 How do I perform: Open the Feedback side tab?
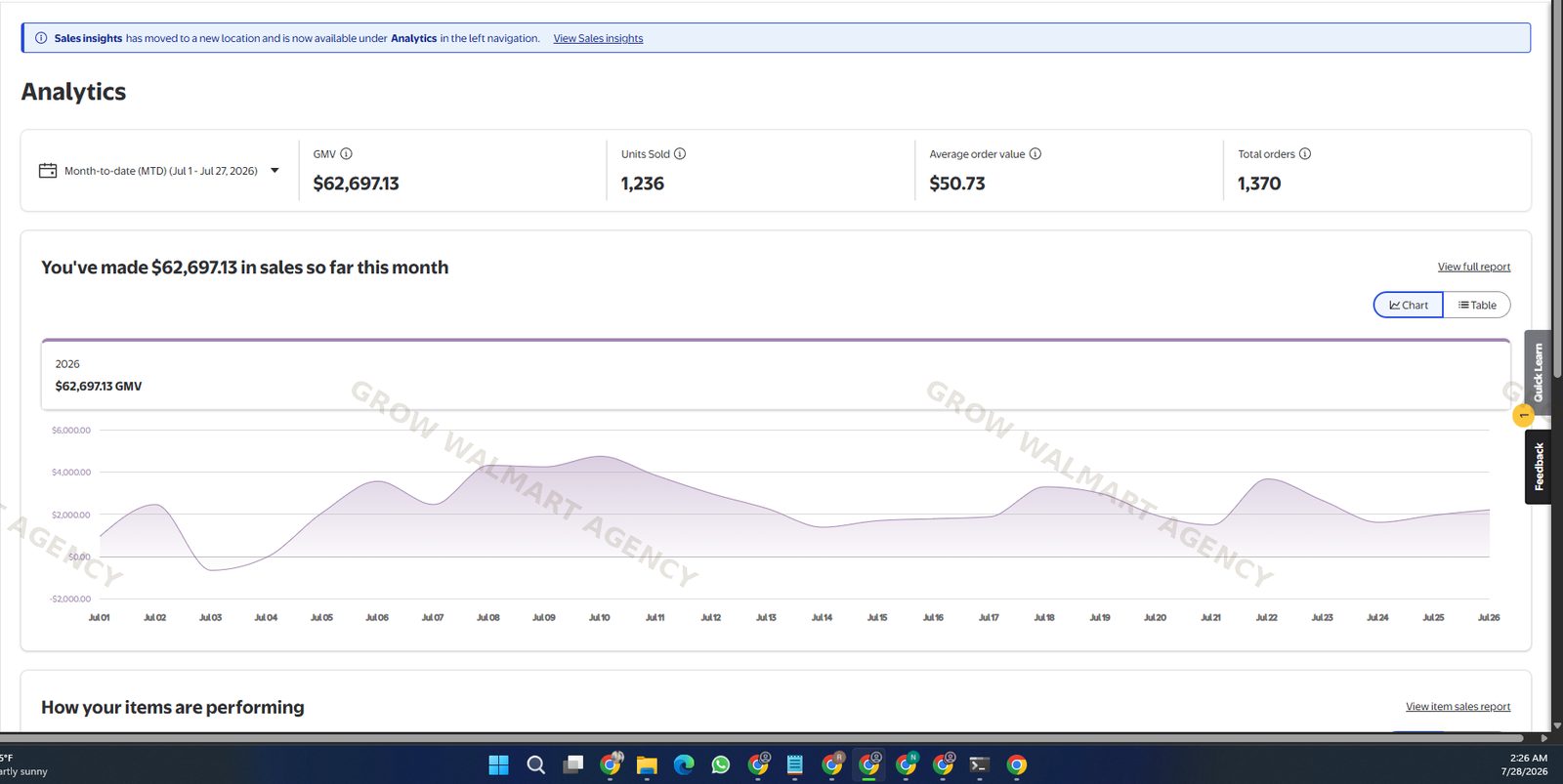(1538, 467)
